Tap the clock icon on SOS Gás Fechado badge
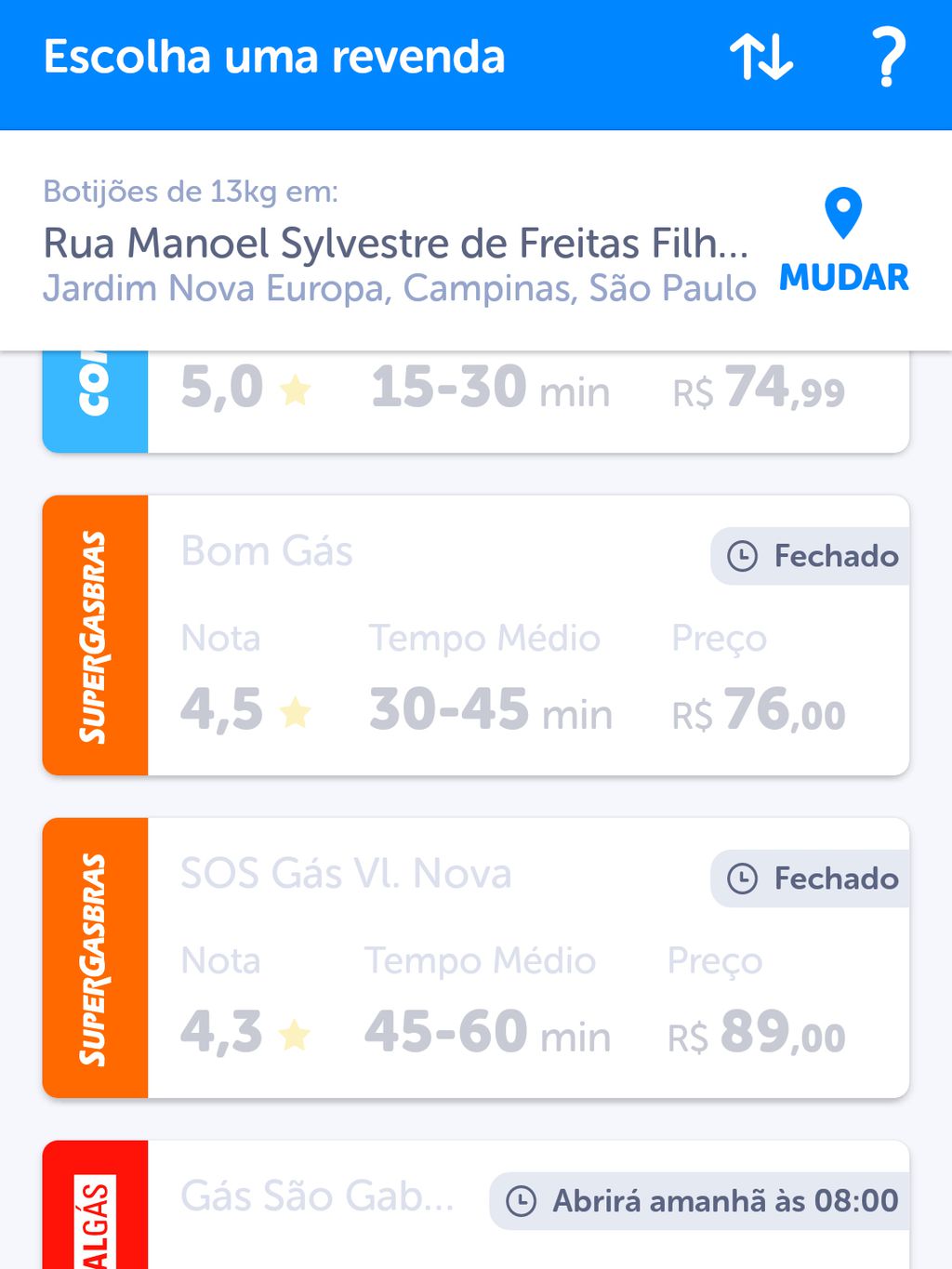Viewport: 952px width, 1269px height. coord(742,879)
